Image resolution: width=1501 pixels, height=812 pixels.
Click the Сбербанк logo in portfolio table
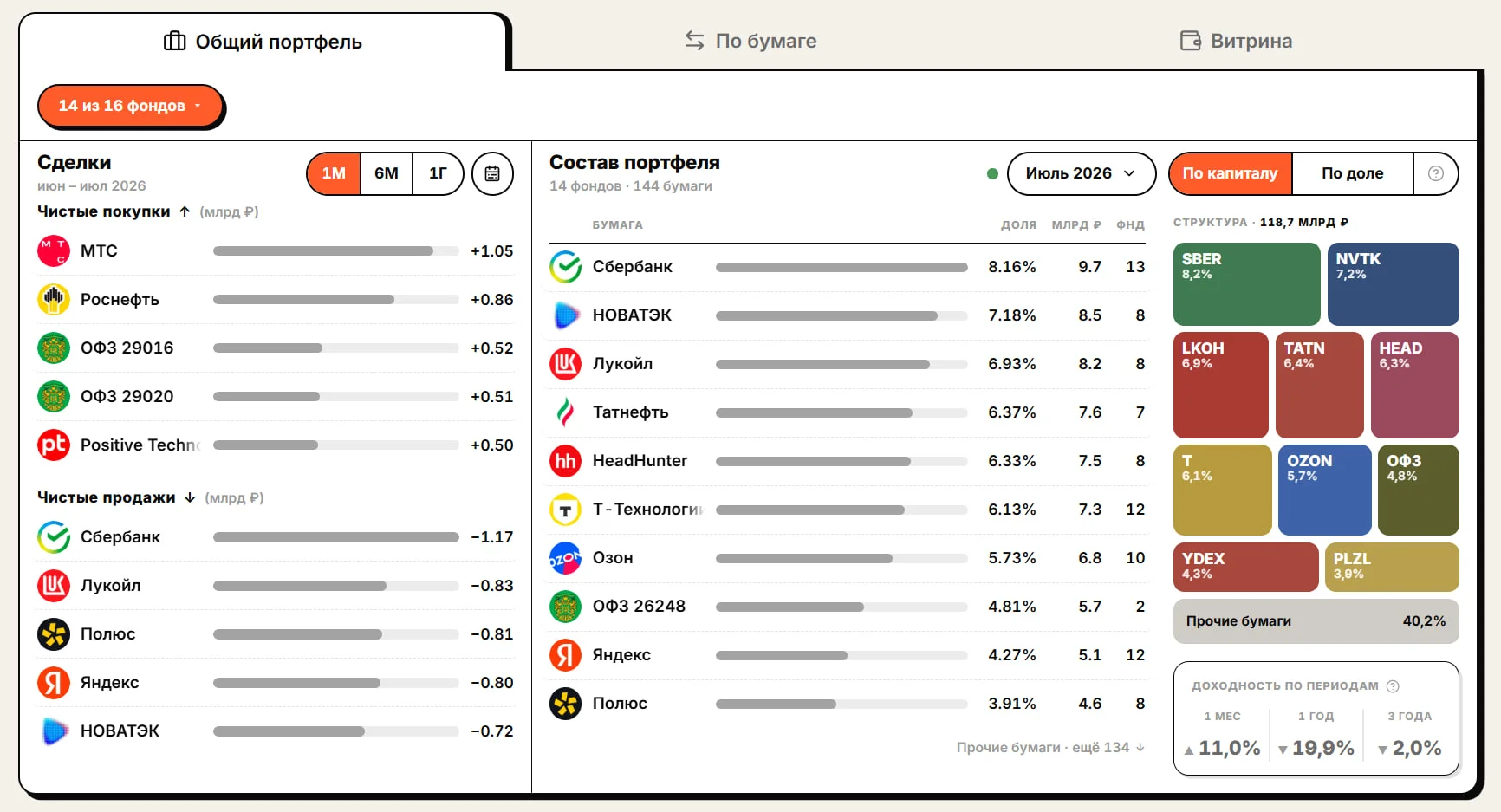tap(566, 267)
